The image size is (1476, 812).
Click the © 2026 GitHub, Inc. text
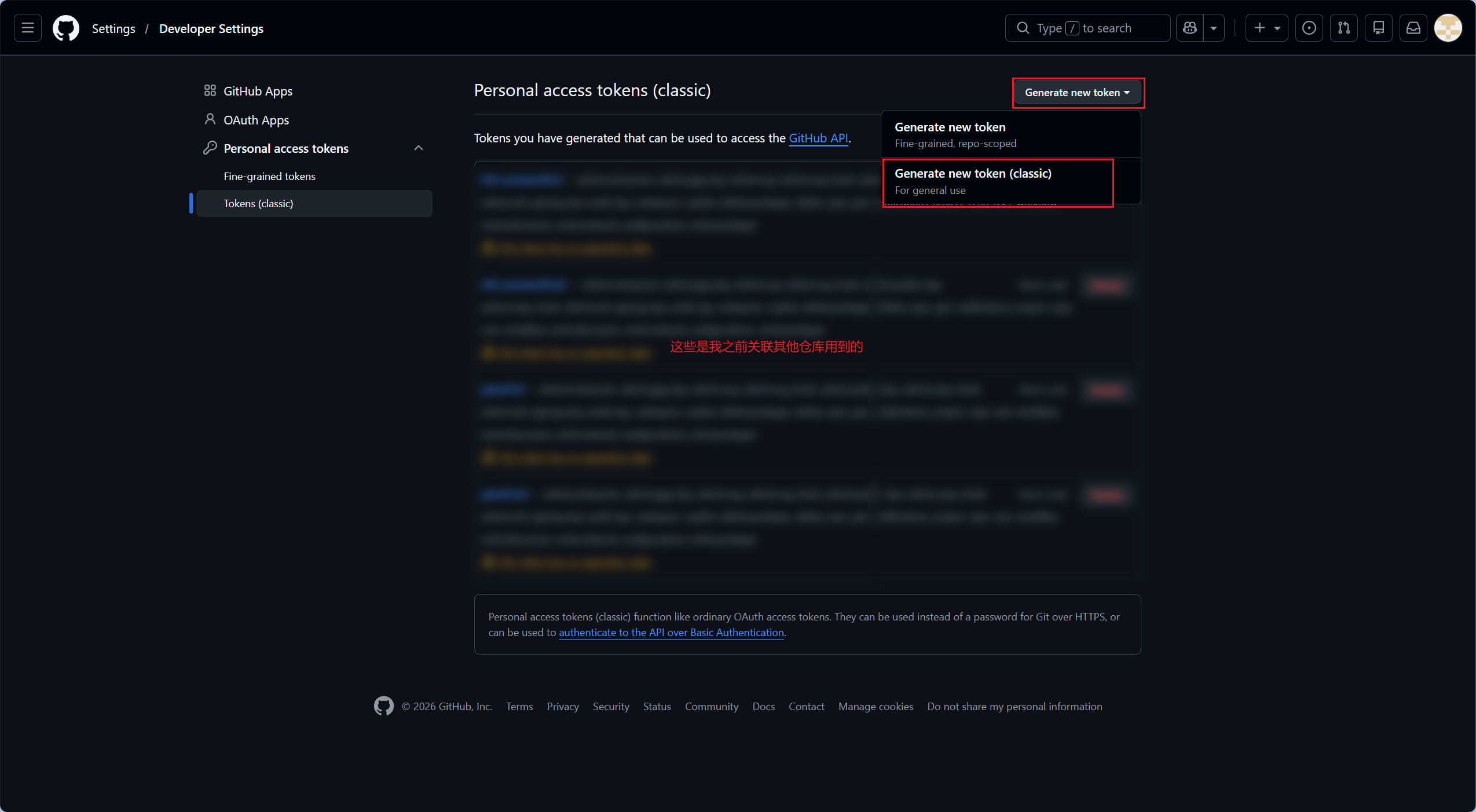pyautogui.click(x=447, y=707)
